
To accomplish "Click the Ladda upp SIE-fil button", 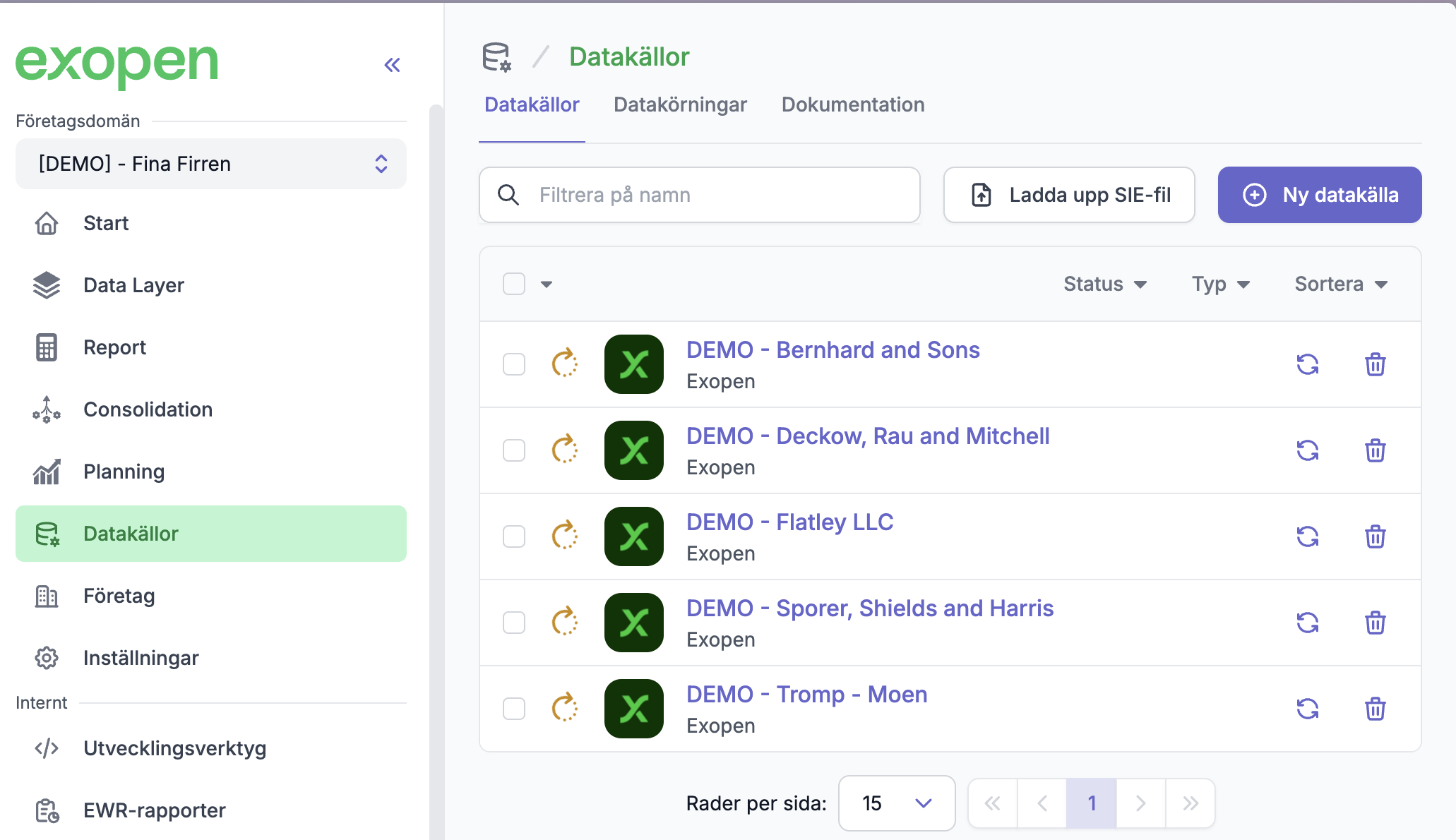I will tap(1069, 195).
